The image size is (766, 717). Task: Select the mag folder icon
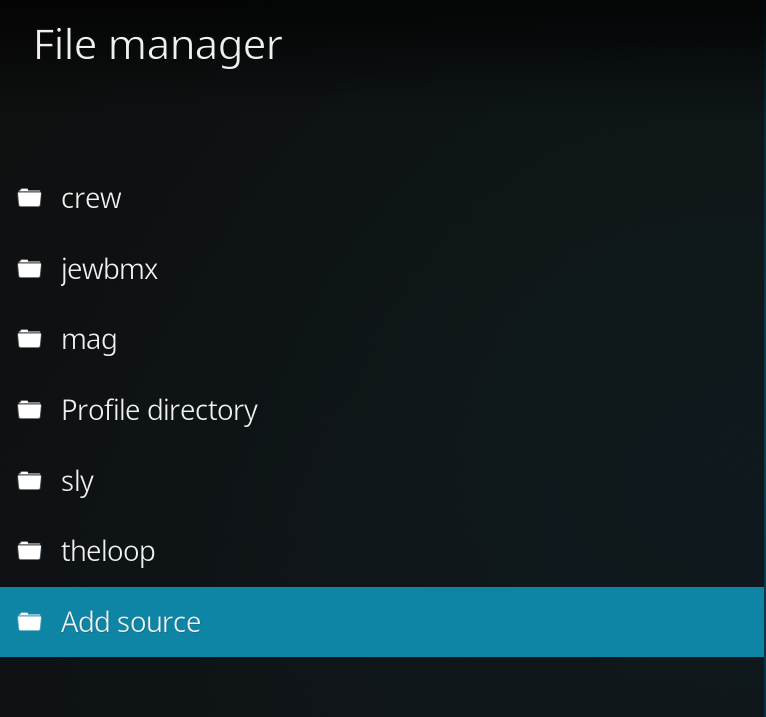30,340
